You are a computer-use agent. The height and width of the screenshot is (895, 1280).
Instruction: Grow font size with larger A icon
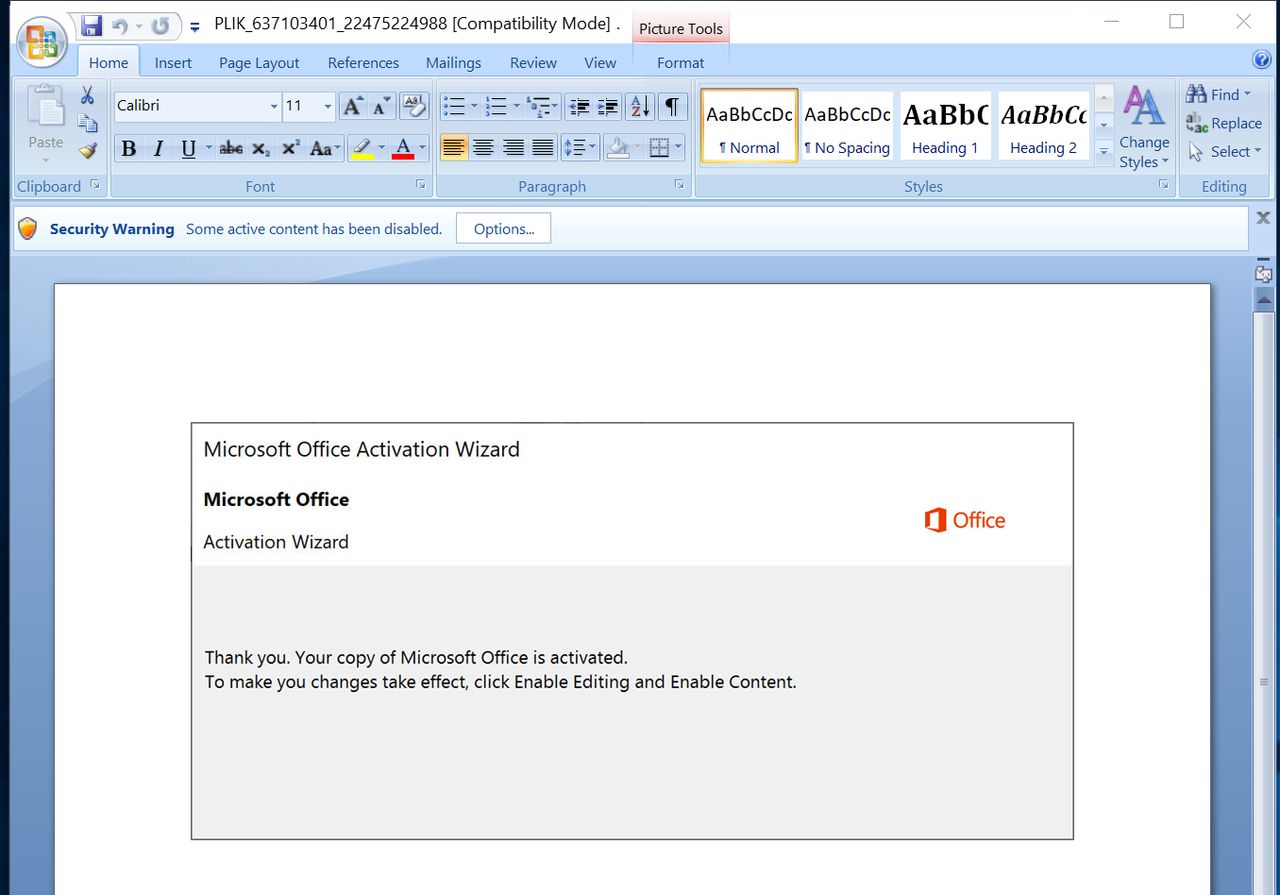point(352,106)
